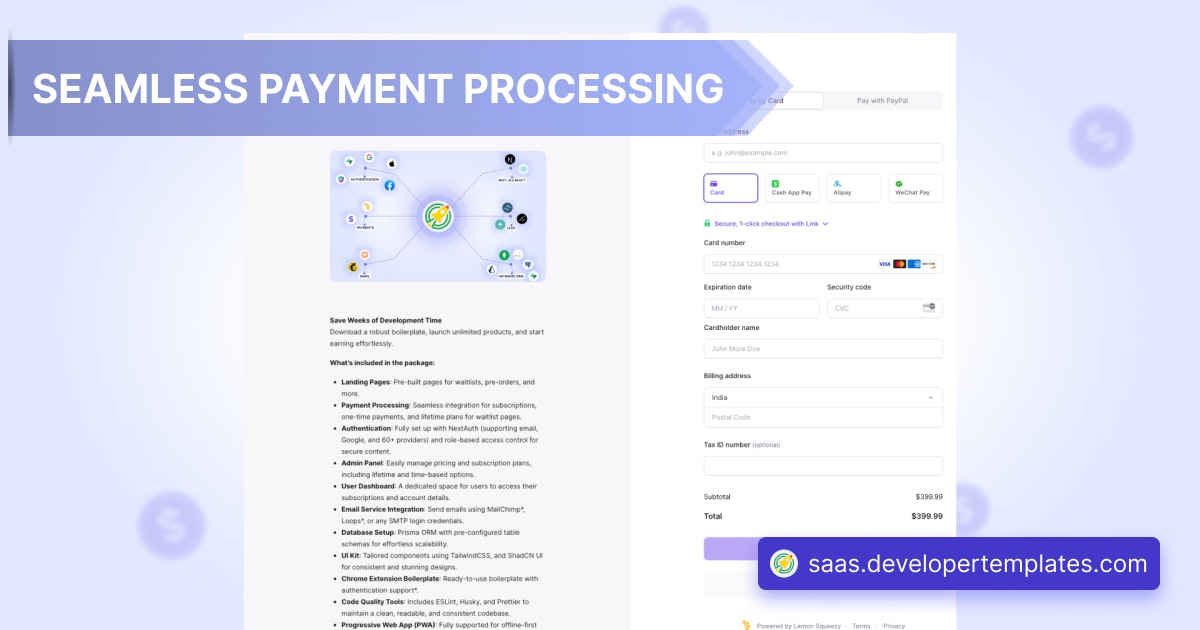1200x630 pixels.
Task: Click the PostgreSQL elephant logo in the diagram
Action: 527,265
